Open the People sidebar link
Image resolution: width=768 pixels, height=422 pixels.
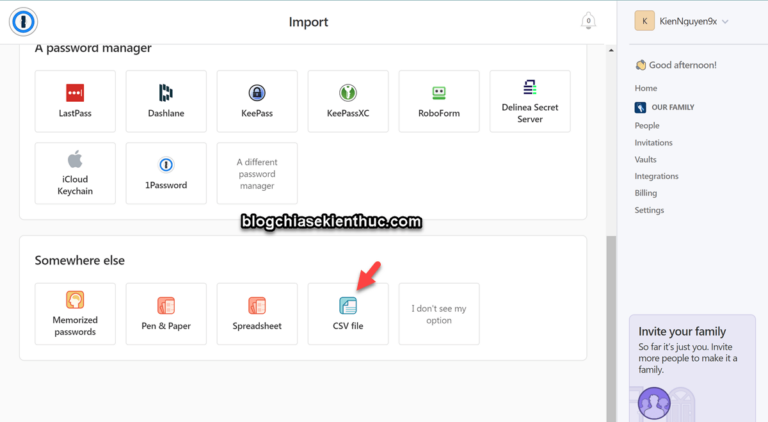click(647, 125)
